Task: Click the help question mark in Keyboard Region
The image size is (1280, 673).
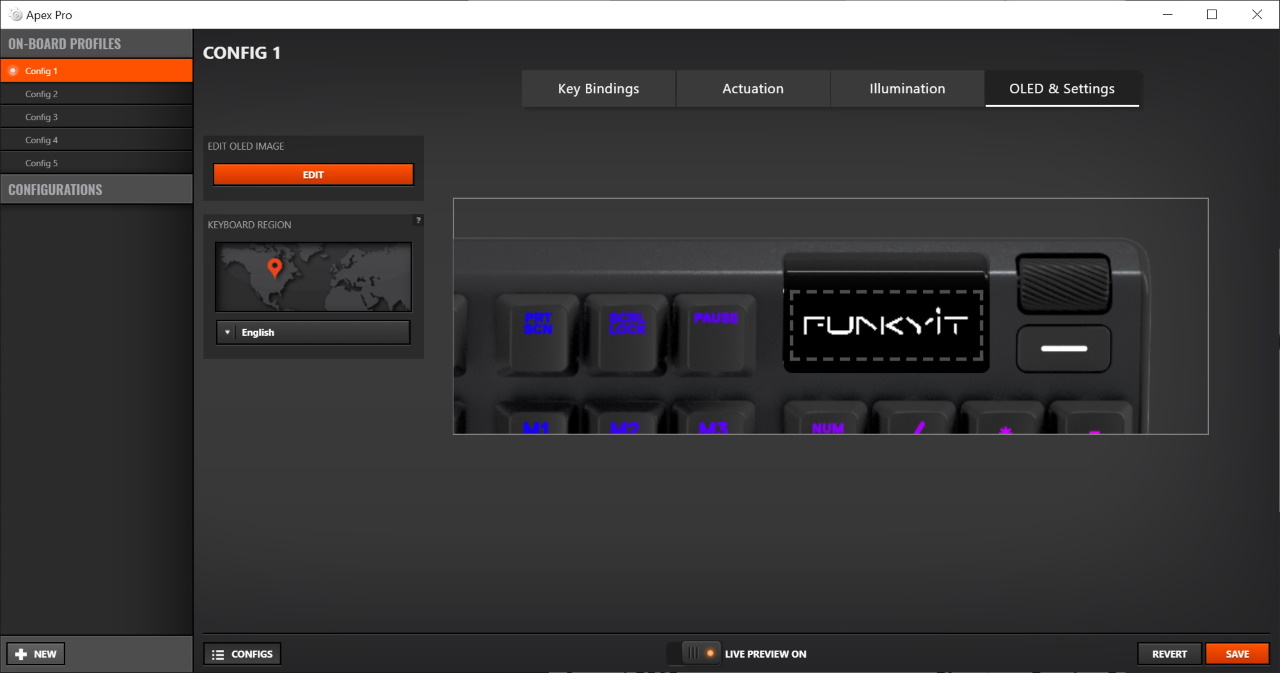Action: tap(418, 220)
